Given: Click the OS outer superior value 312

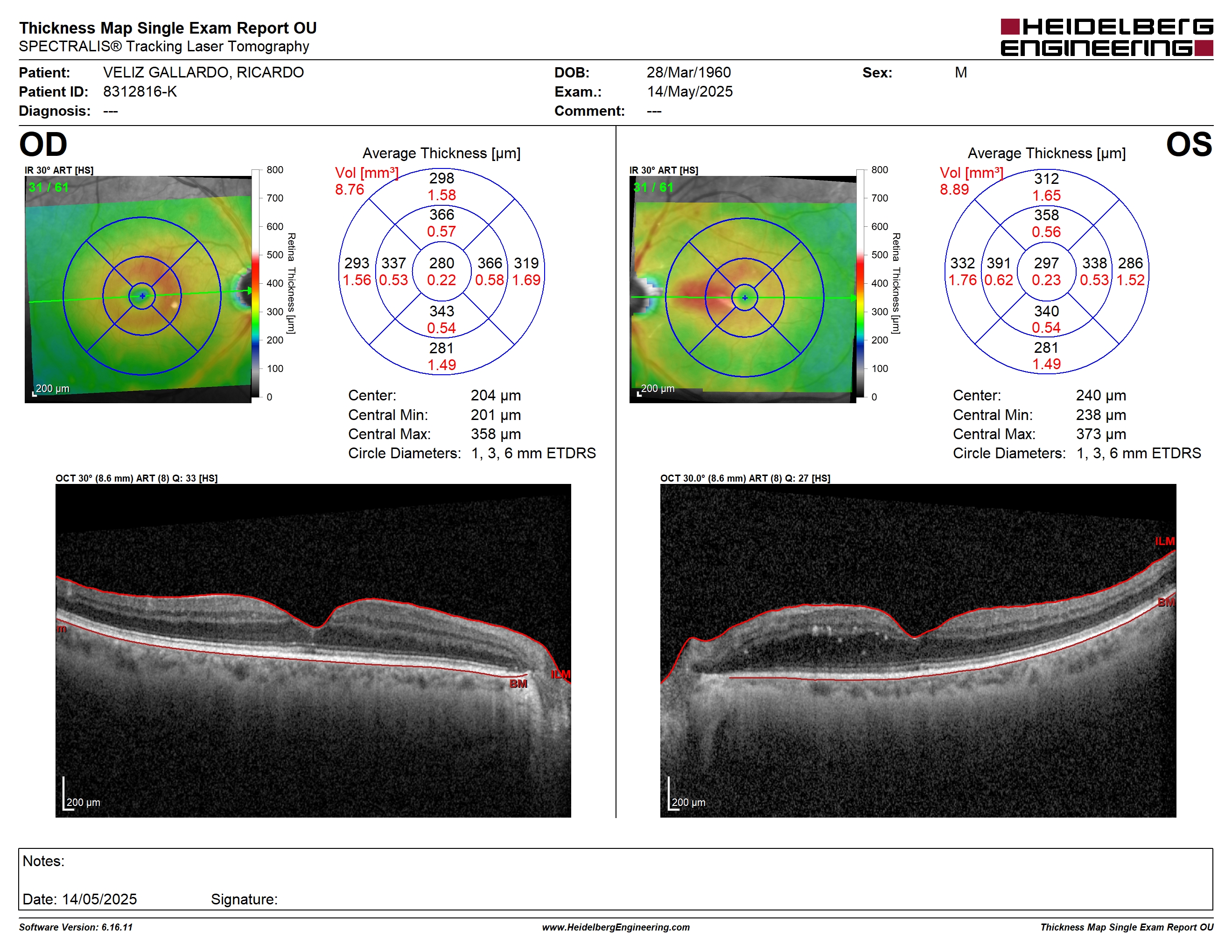Looking at the screenshot, I should 1046,179.
